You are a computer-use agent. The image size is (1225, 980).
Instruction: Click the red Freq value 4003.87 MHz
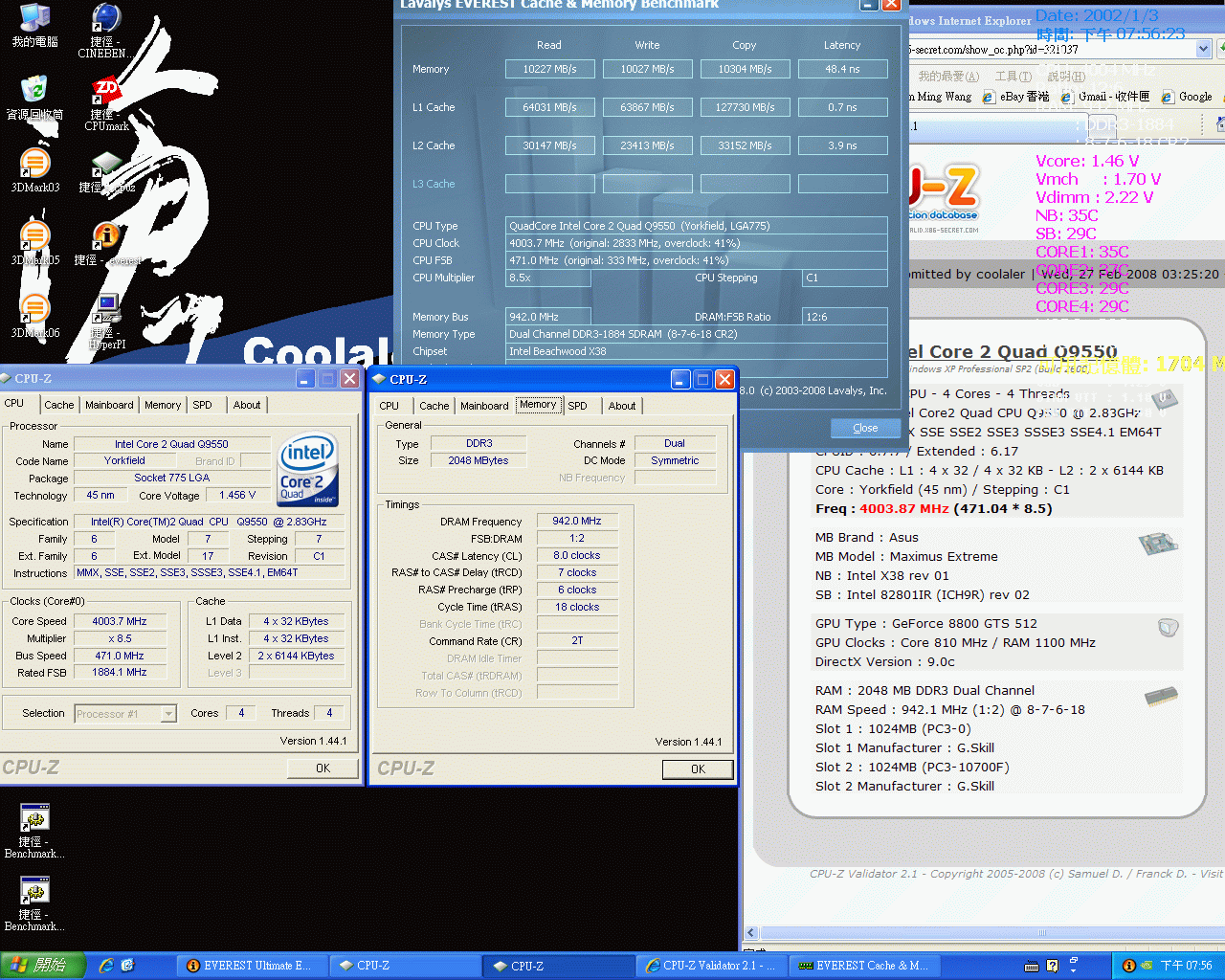coord(903,508)
